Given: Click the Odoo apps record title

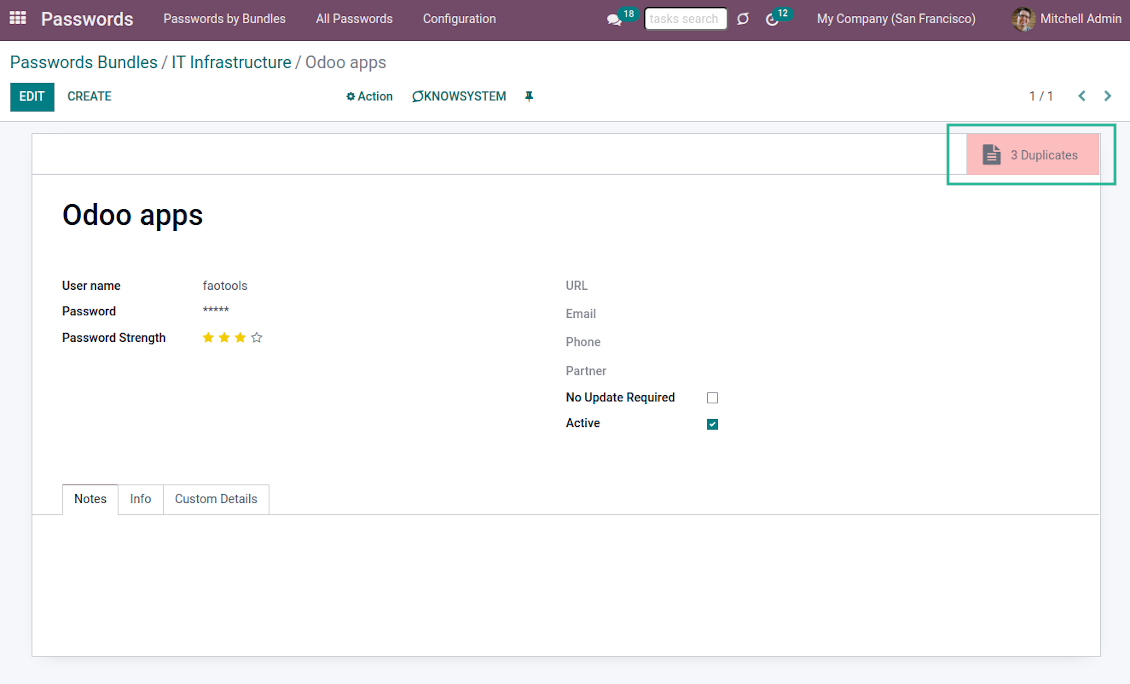Looking at the screenshot, I should coord(133,216).
